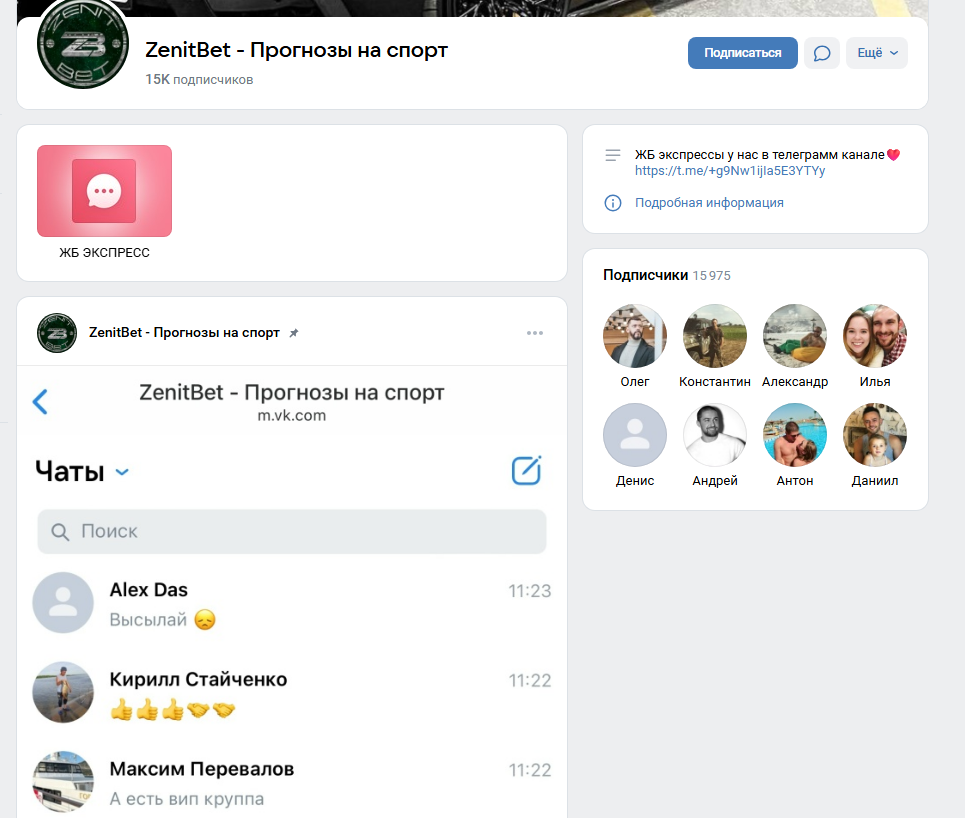Click the 15K подписчиков counter
965x818 pixels.
[185, 80]
